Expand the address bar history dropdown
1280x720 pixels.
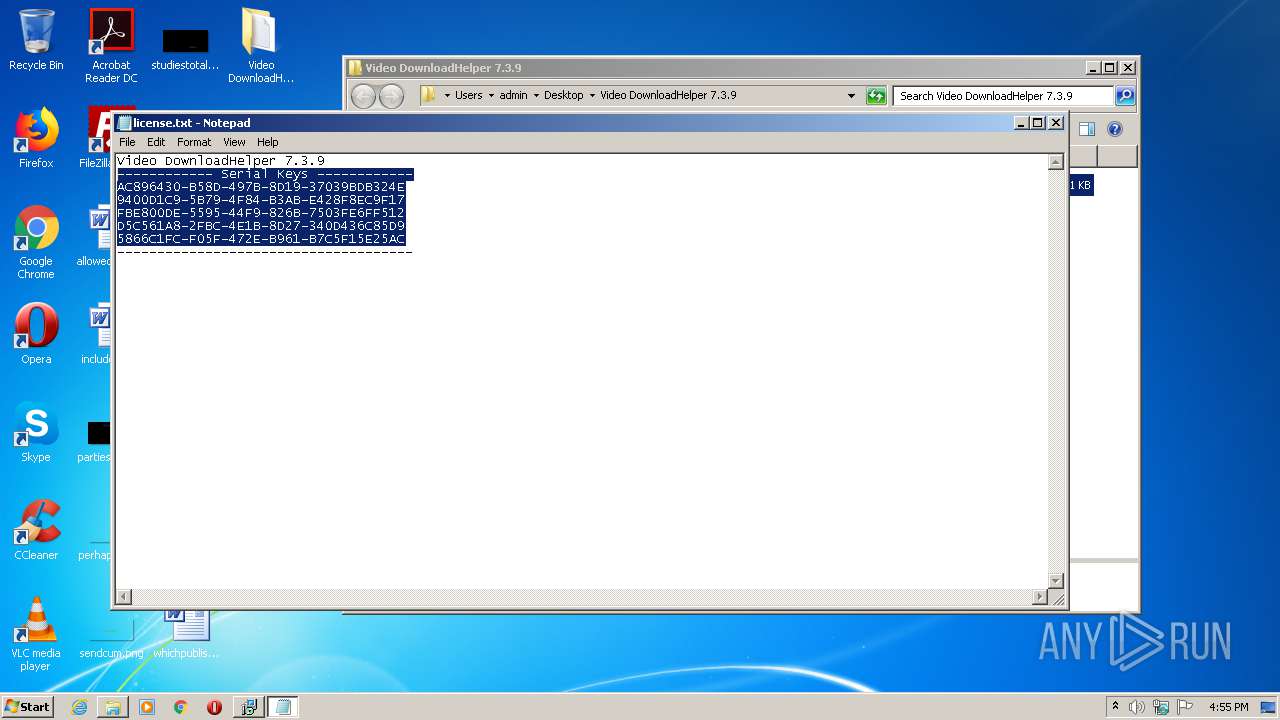[851, 96]
